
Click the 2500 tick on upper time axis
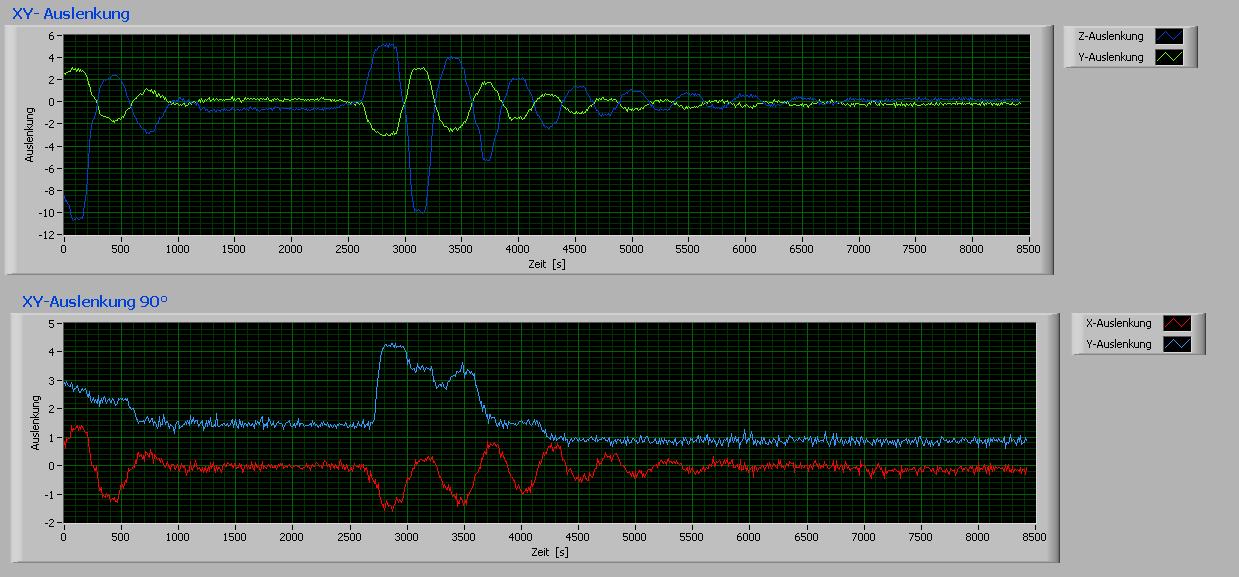(348, 251)
